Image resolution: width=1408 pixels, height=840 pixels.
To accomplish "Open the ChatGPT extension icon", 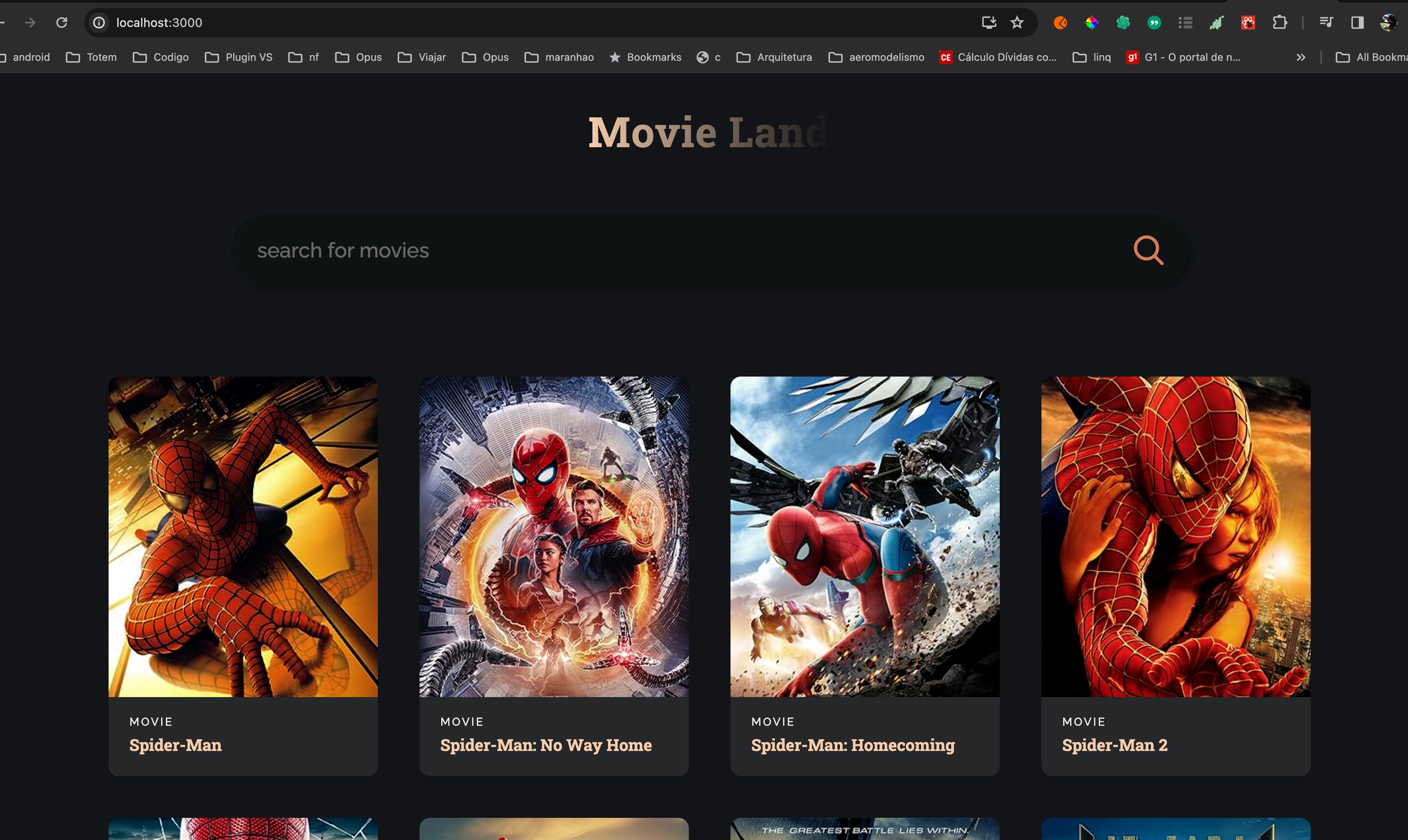I will [1123, 23].
